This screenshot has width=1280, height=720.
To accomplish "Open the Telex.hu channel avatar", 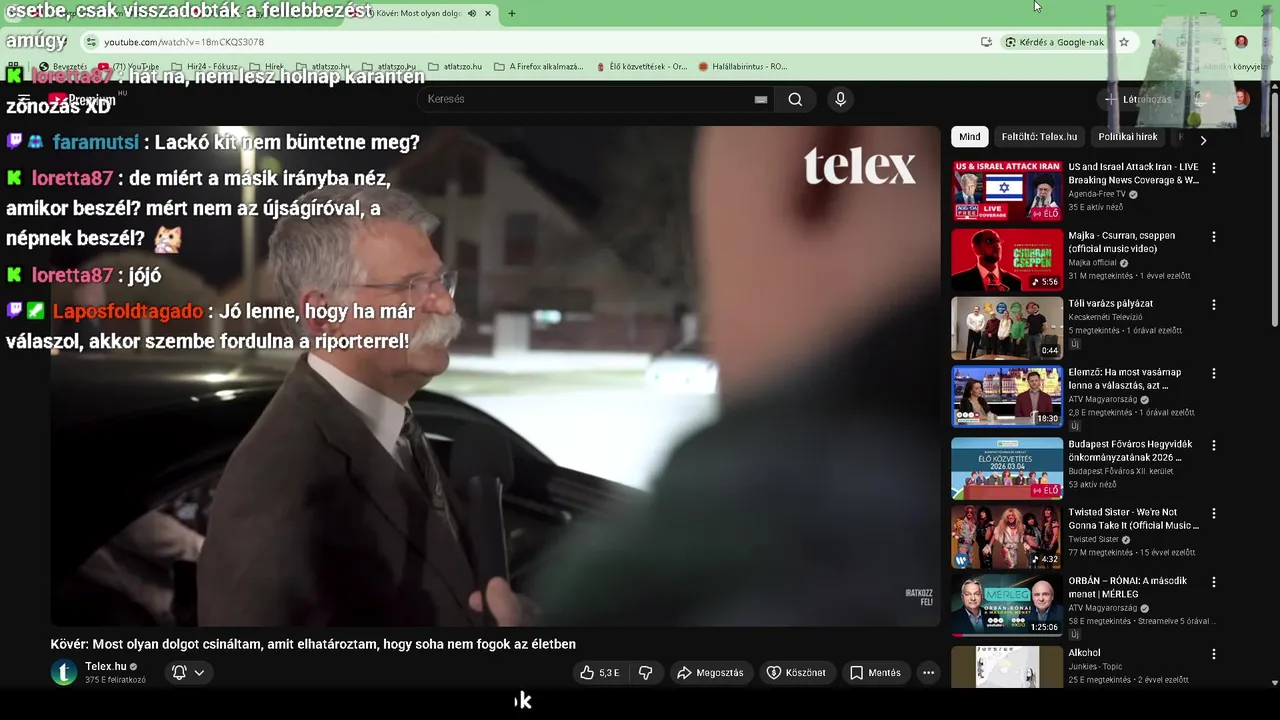I will (x=64, y=672).
